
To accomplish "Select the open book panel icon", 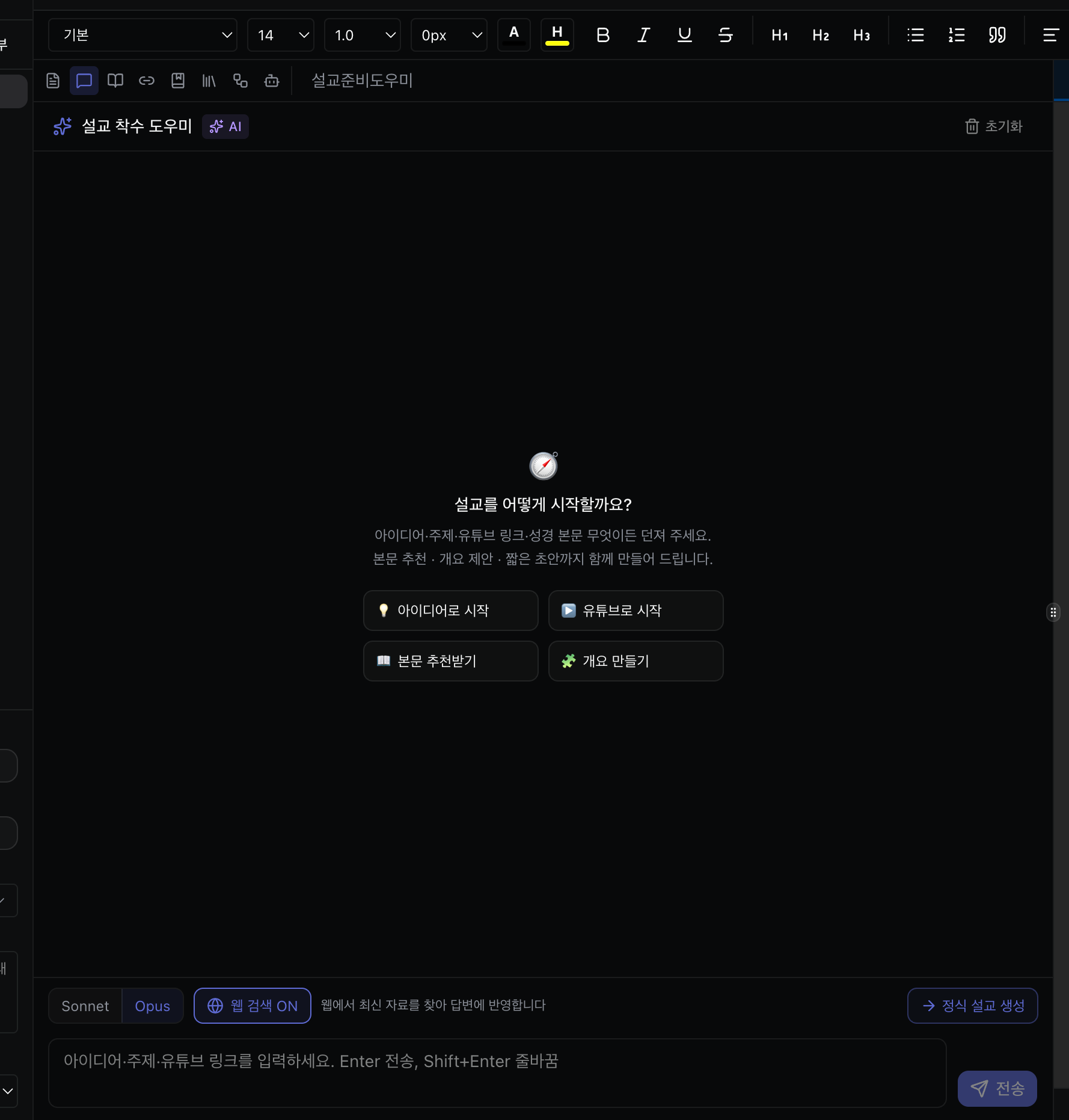I will (115, 81).
